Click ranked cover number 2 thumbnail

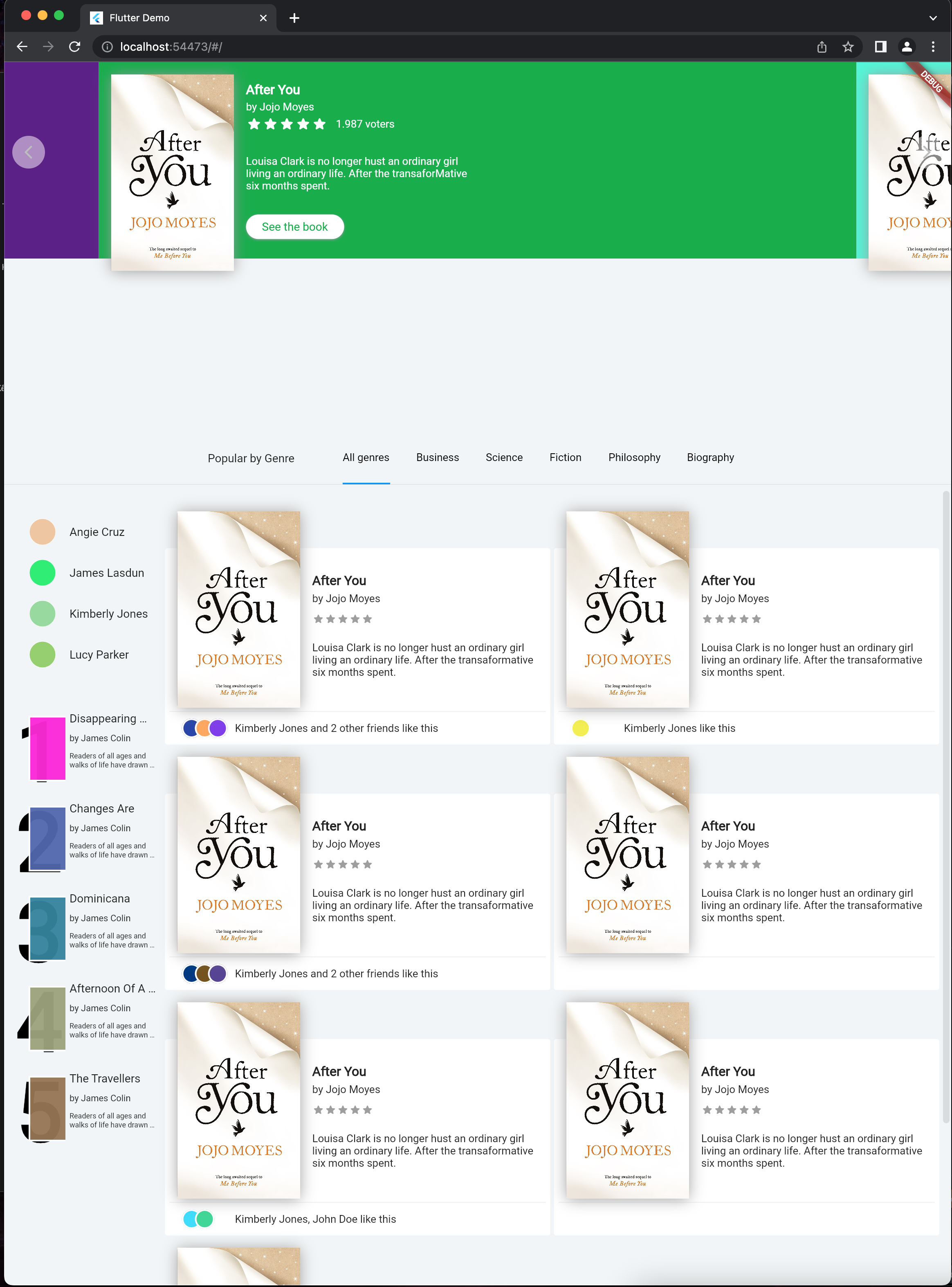47,839
